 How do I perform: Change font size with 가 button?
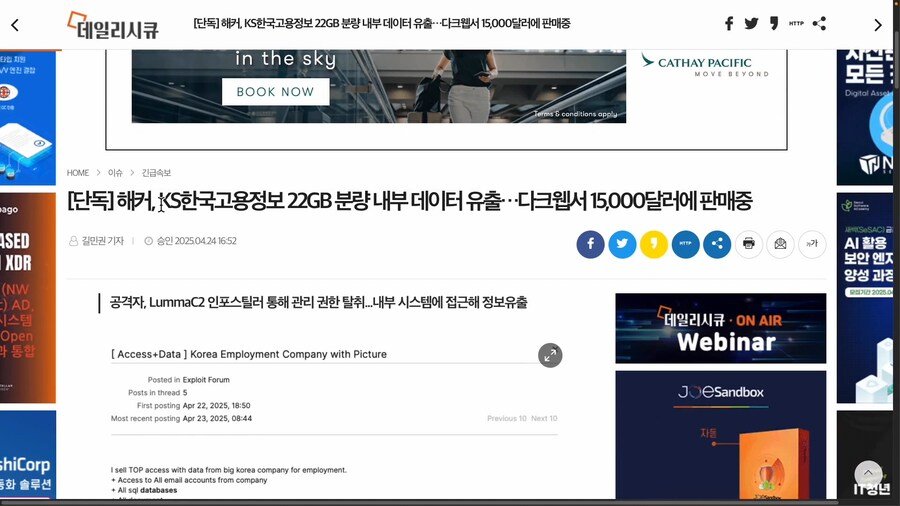[x=812, y=244]
